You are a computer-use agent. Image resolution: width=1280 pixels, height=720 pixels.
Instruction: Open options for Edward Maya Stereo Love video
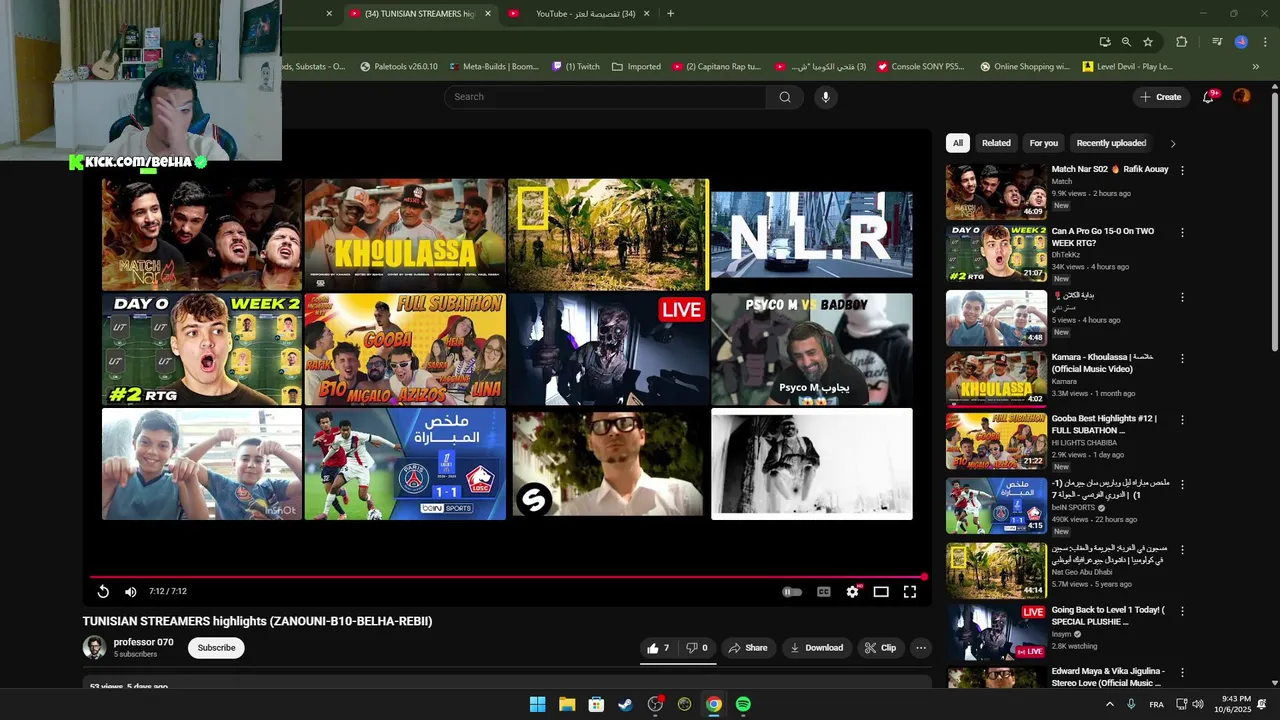click(x=1182, y=673)
